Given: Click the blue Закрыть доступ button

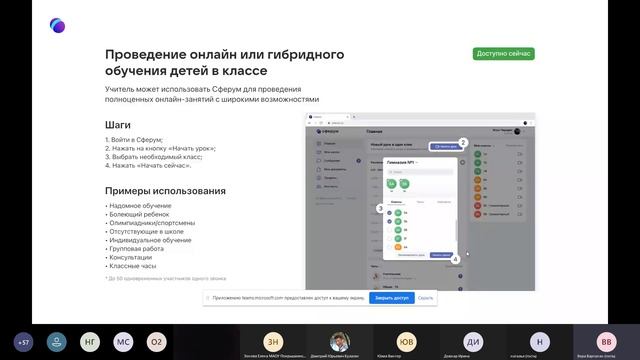Looking at the screenshot, I should 392,298.
